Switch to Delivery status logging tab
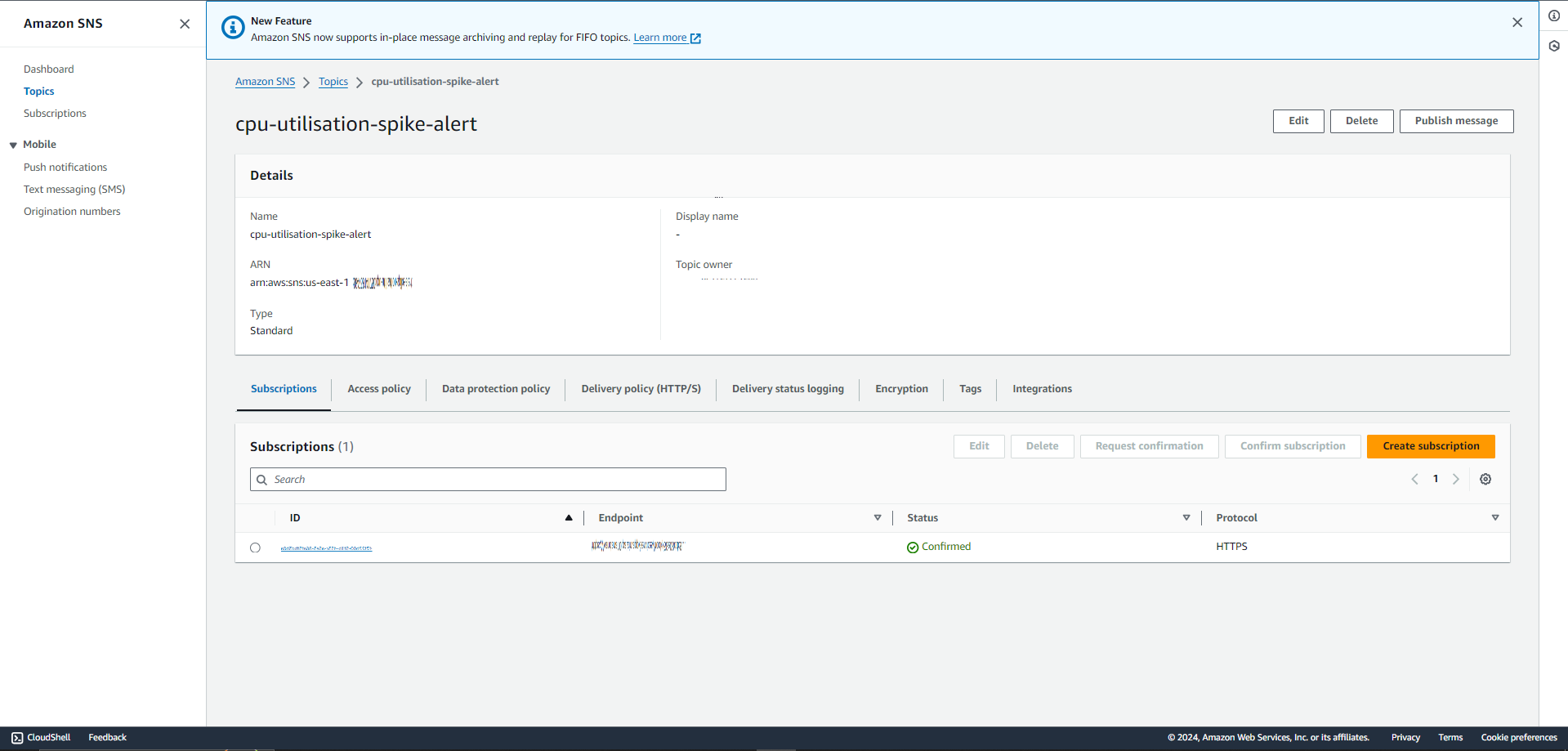1568x751 pixels. point(788,389)
